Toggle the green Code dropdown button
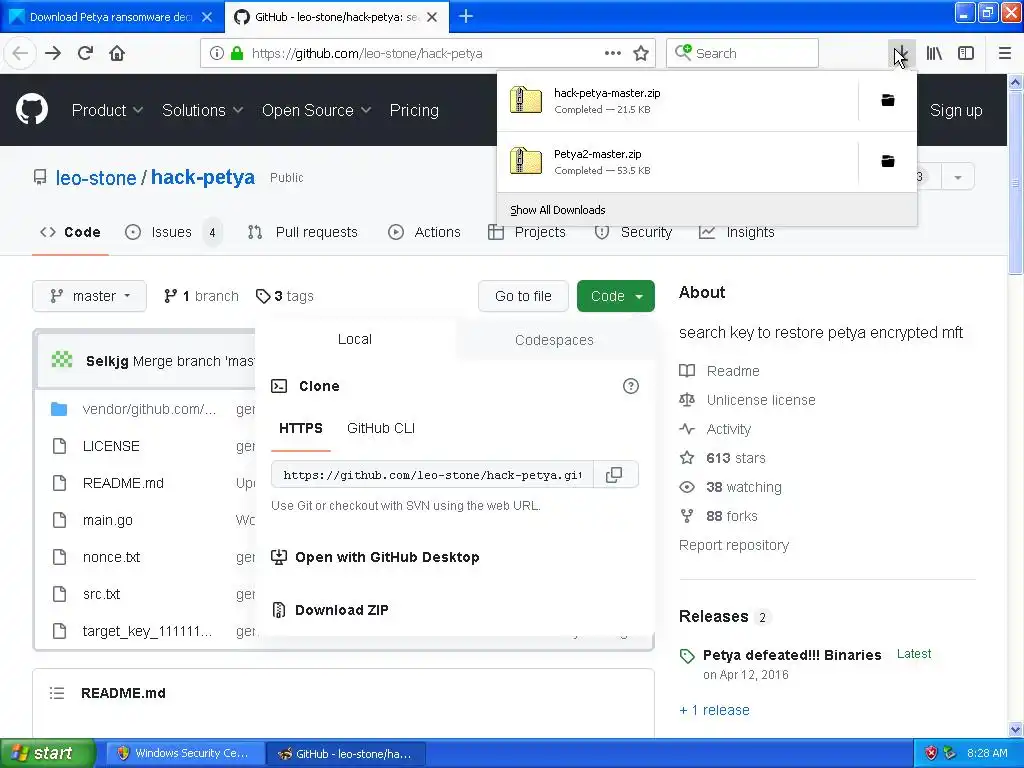This screenshot has width=1024, height=768. coord(616,296)
